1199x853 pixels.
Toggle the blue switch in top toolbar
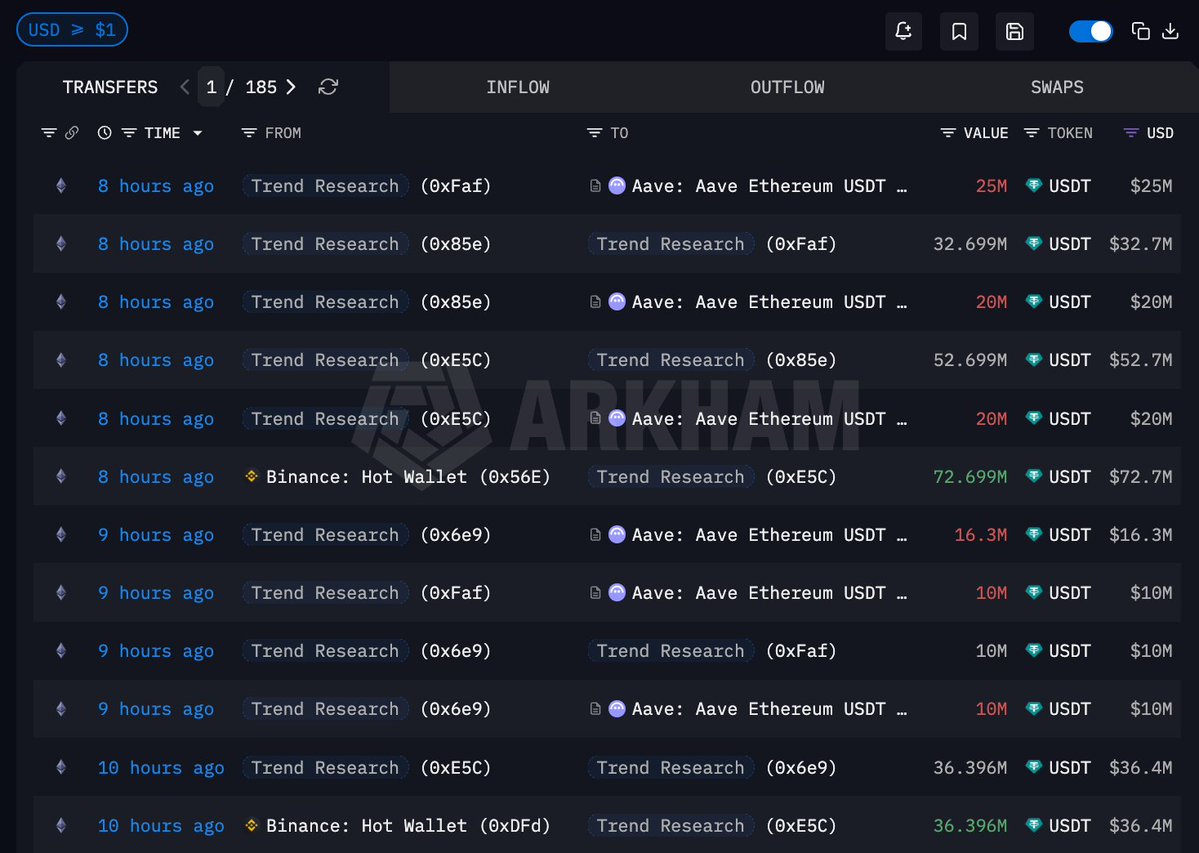click(1090, 31)
